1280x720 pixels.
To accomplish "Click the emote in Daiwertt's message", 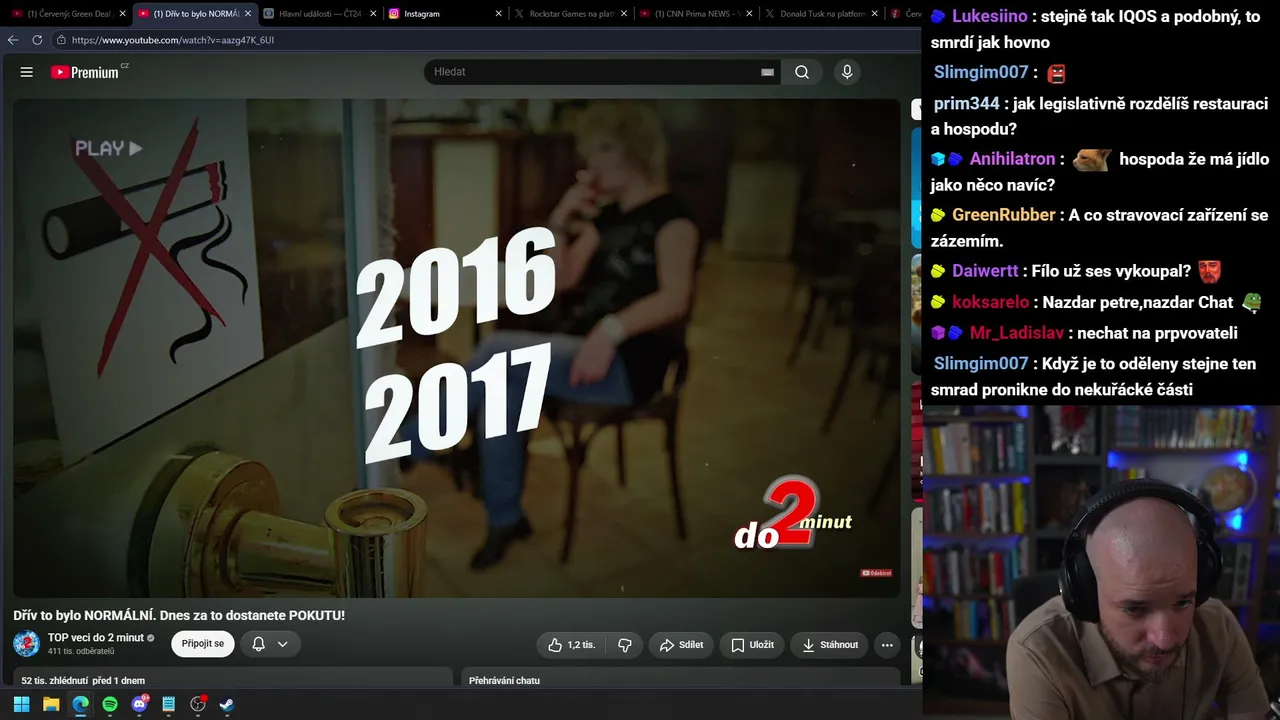I will 1209,270.
